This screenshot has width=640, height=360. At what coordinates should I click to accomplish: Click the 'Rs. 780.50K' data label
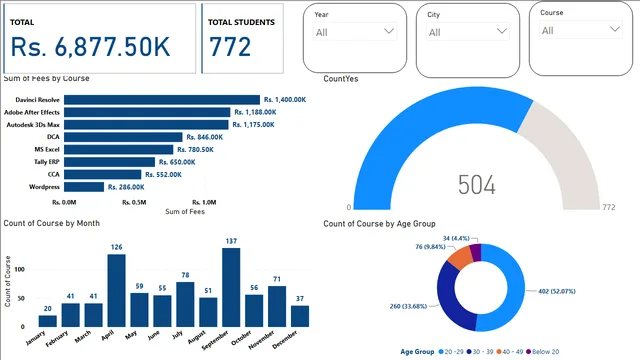(x=196, y=149)
